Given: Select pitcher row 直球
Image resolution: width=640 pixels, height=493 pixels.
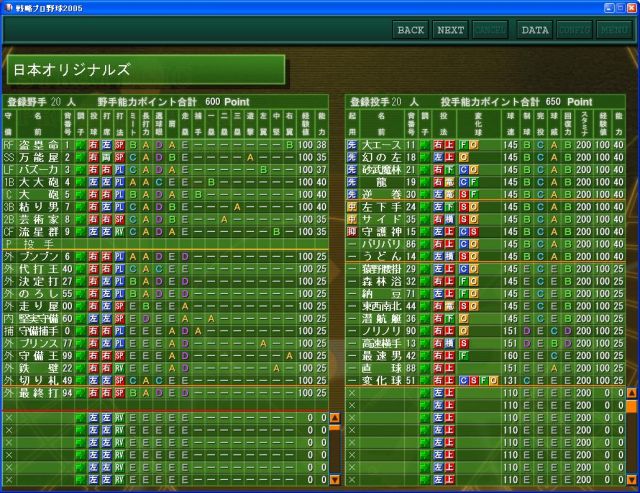Looking at the screenshot, I should tap(485, 368).
